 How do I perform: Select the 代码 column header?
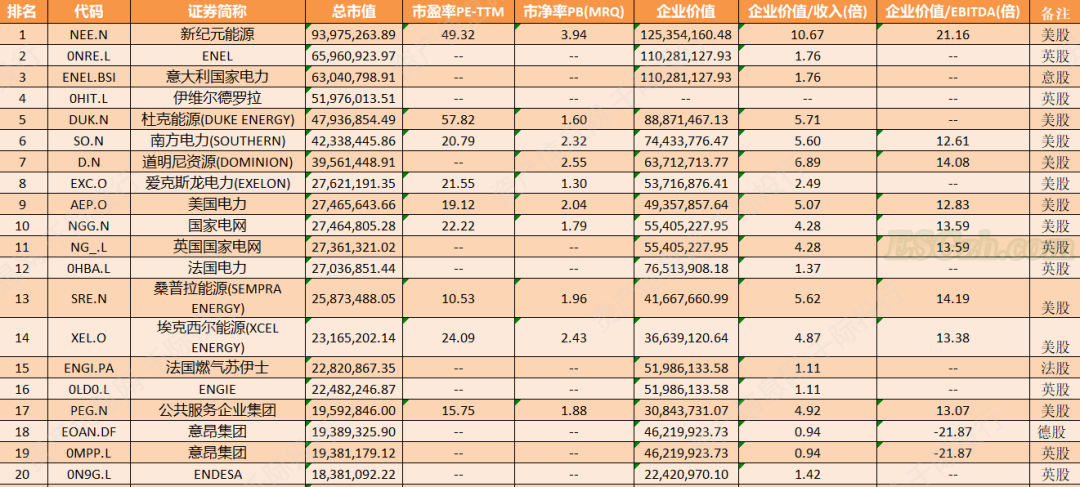pyautogui.click(x=88, y=12)
